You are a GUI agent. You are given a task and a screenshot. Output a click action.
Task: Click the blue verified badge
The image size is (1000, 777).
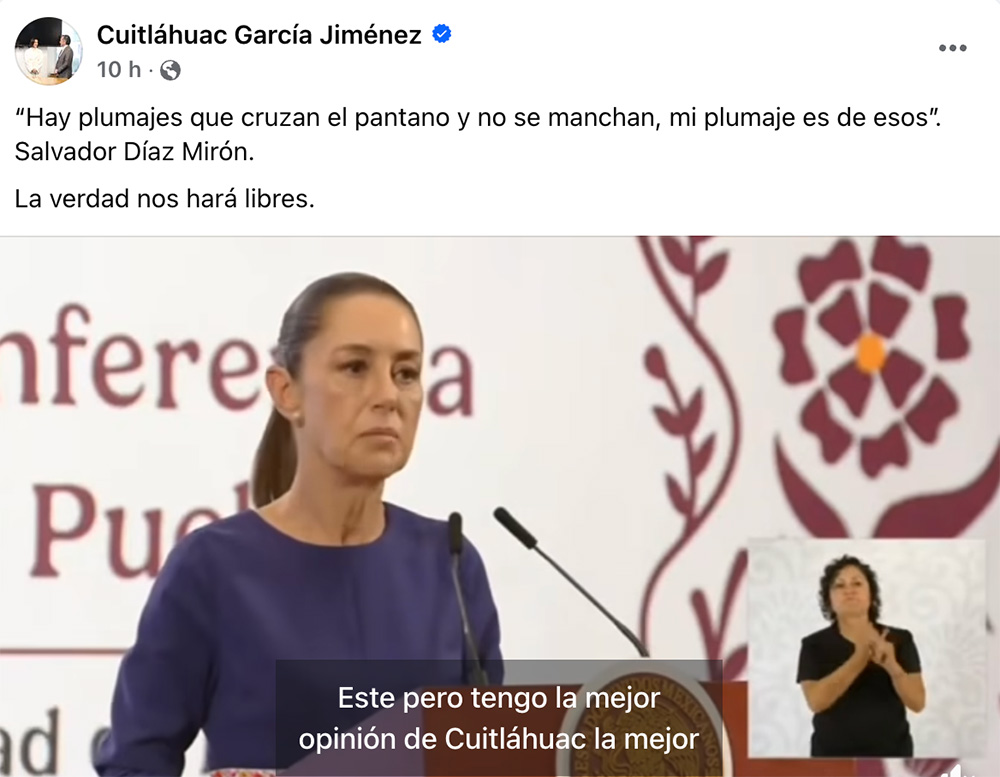[x=442, y=34]
